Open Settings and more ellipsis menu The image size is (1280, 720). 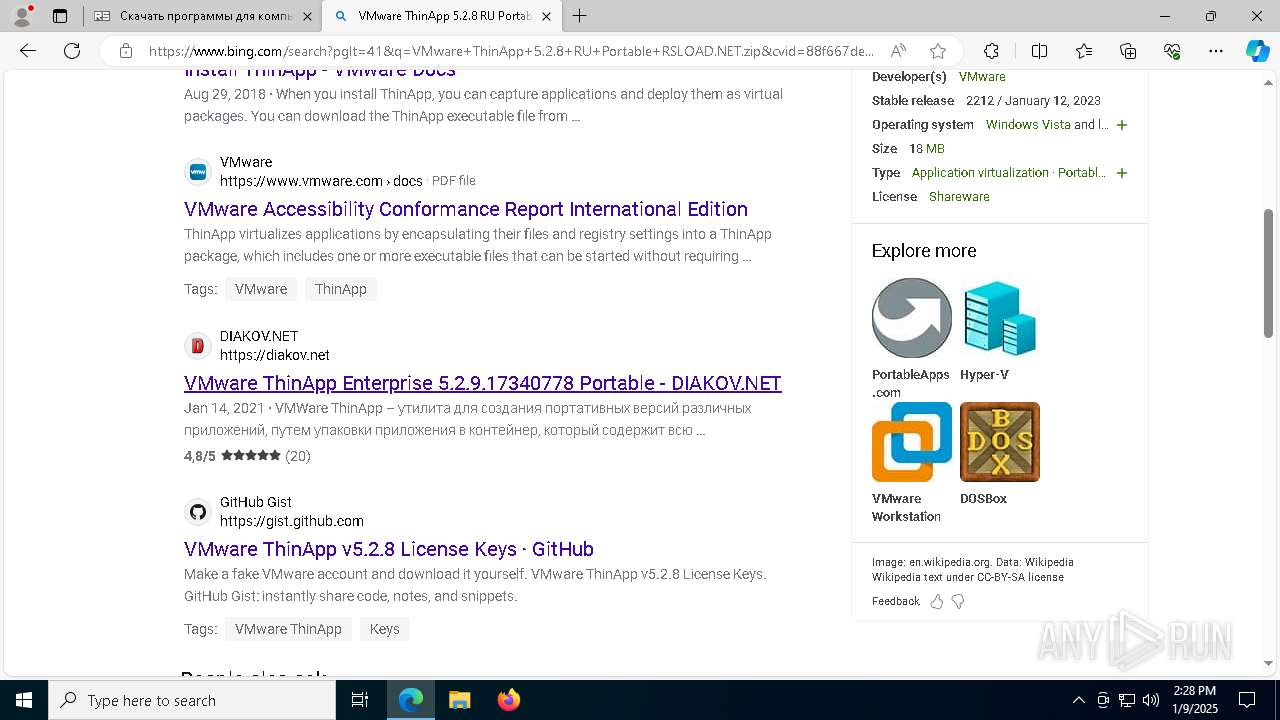click(1216, 51)
